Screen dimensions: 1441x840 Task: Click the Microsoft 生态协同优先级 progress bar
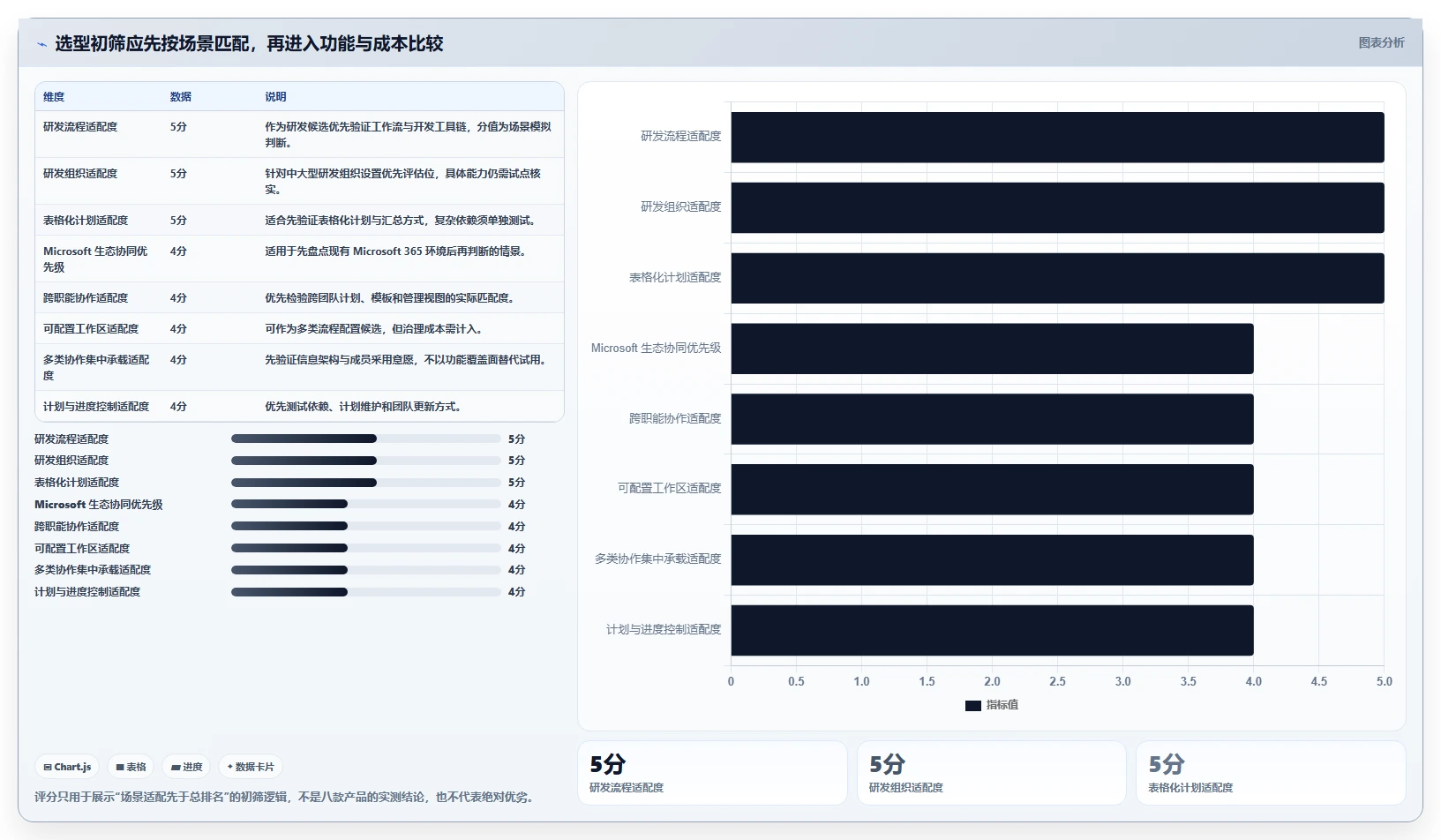(x=365, y=504)
